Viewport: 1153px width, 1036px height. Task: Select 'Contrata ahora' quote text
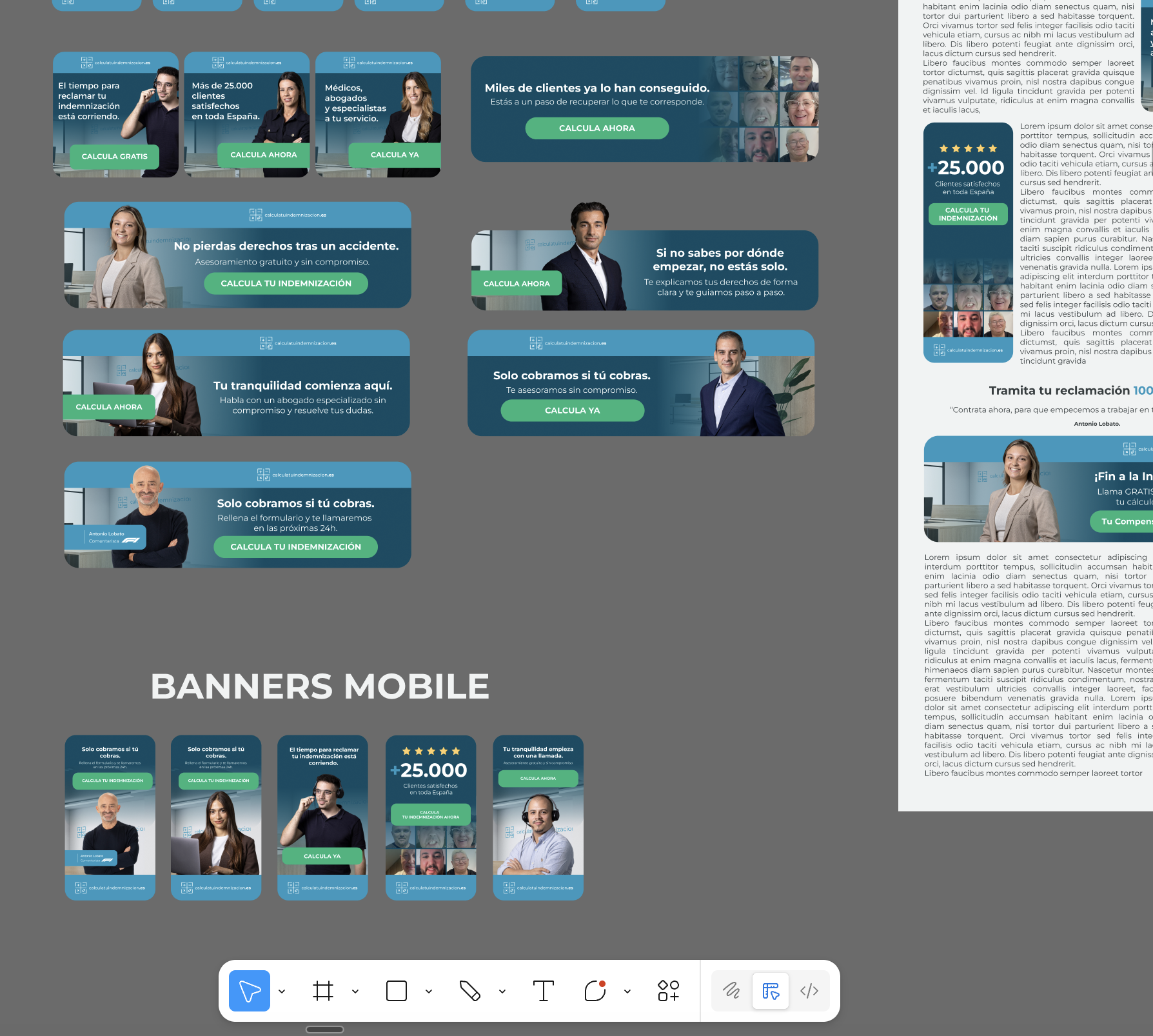pyautogui.click(x=1051, y=410)
